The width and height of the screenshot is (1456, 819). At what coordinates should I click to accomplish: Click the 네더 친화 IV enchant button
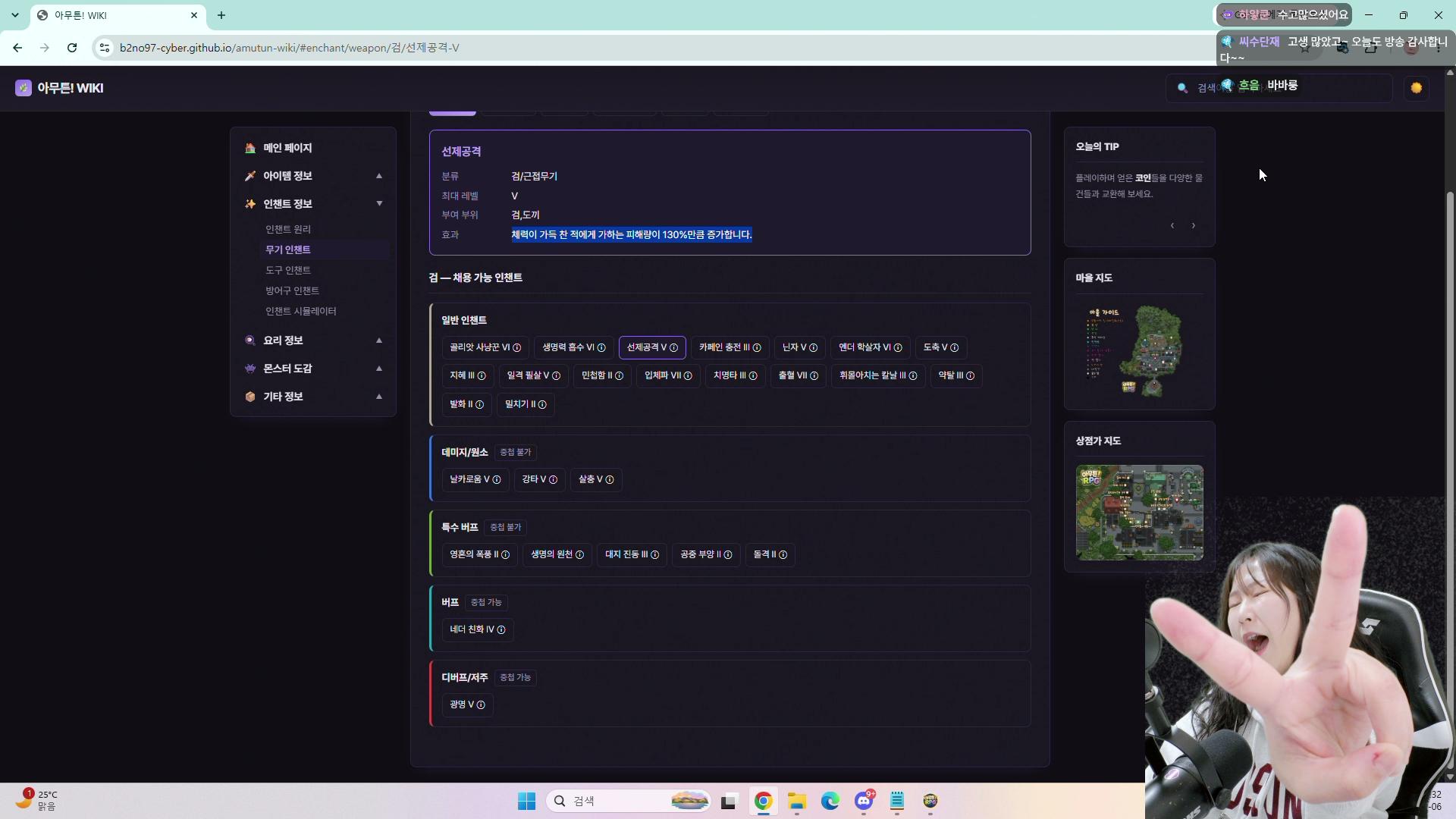[478, 629]
